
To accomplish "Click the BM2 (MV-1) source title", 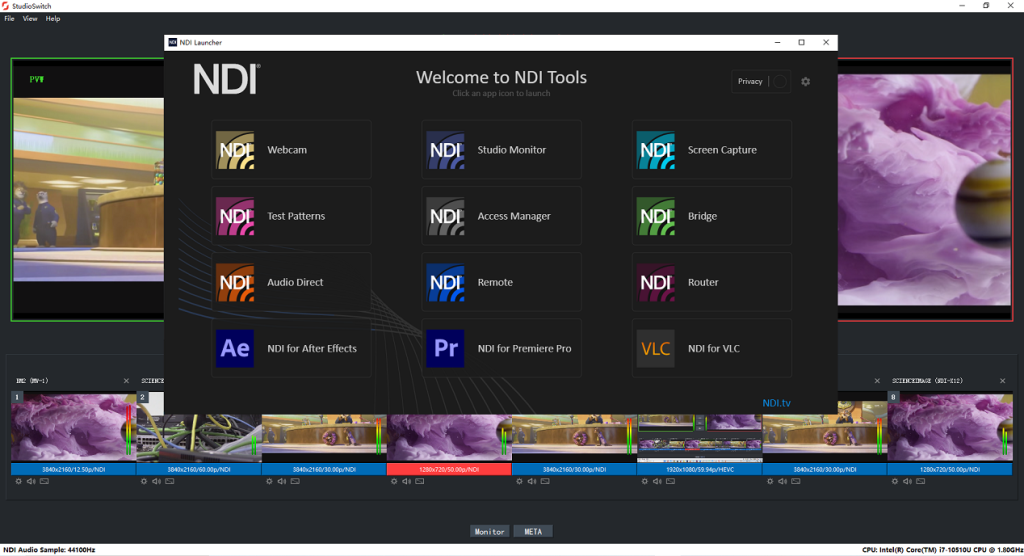I will [x=32, y=381].
